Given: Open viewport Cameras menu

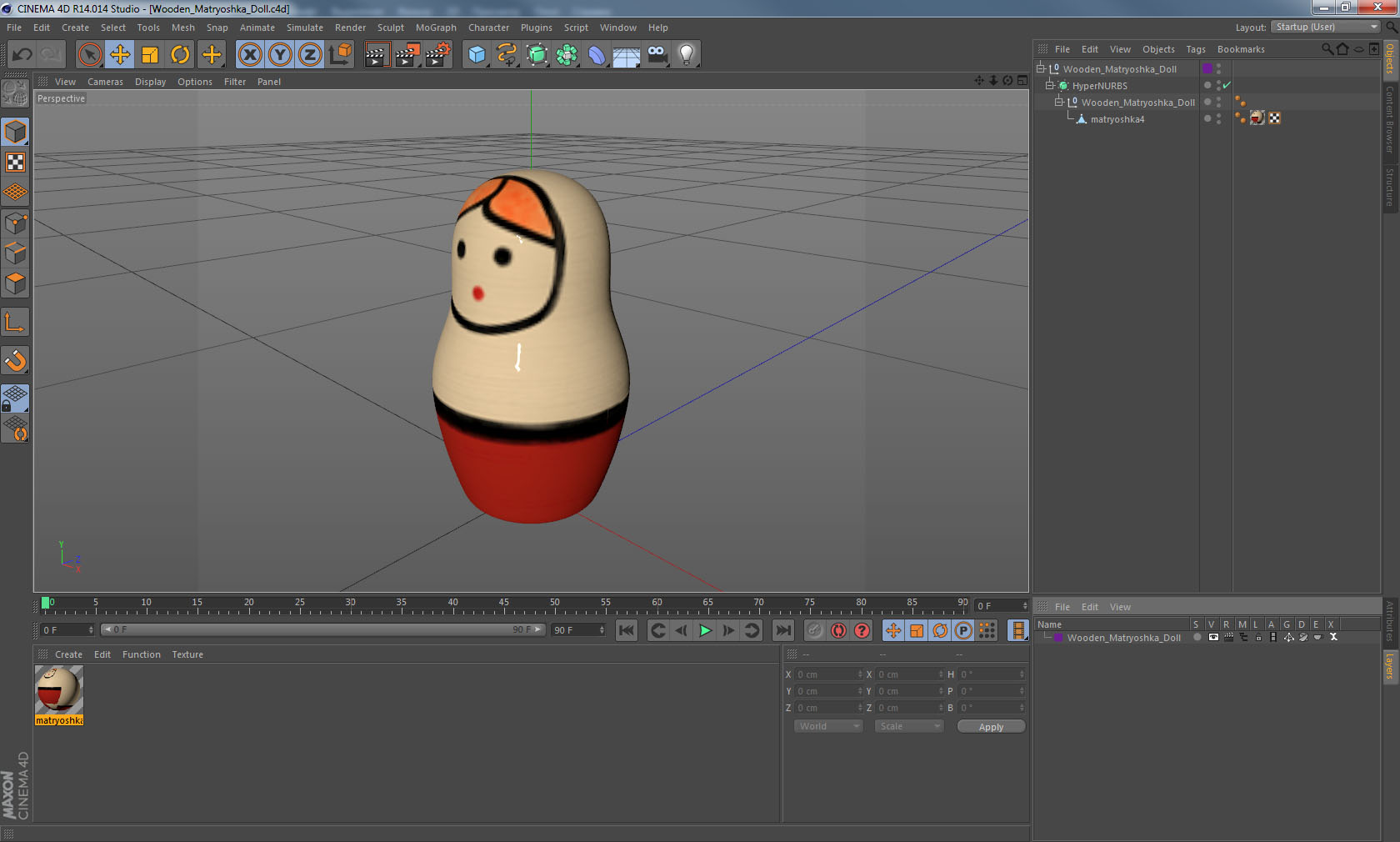Looking at the screenshot, I should click(105, 82).
